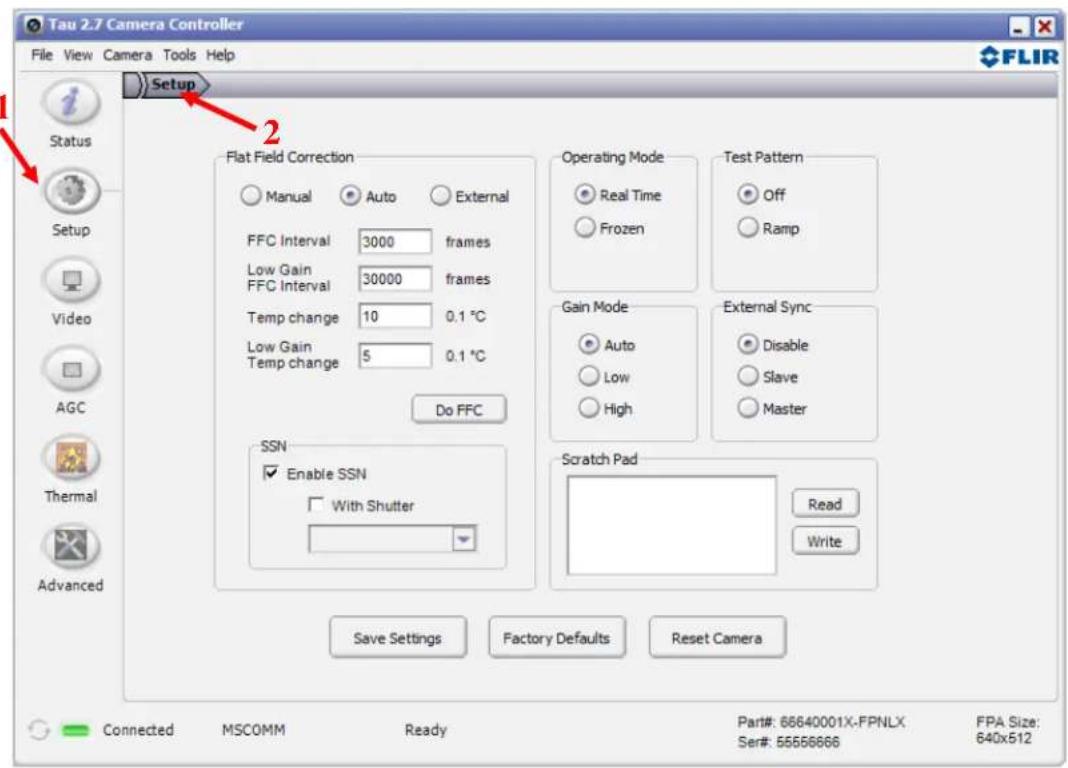Set gain mode to High

point(588,408)
